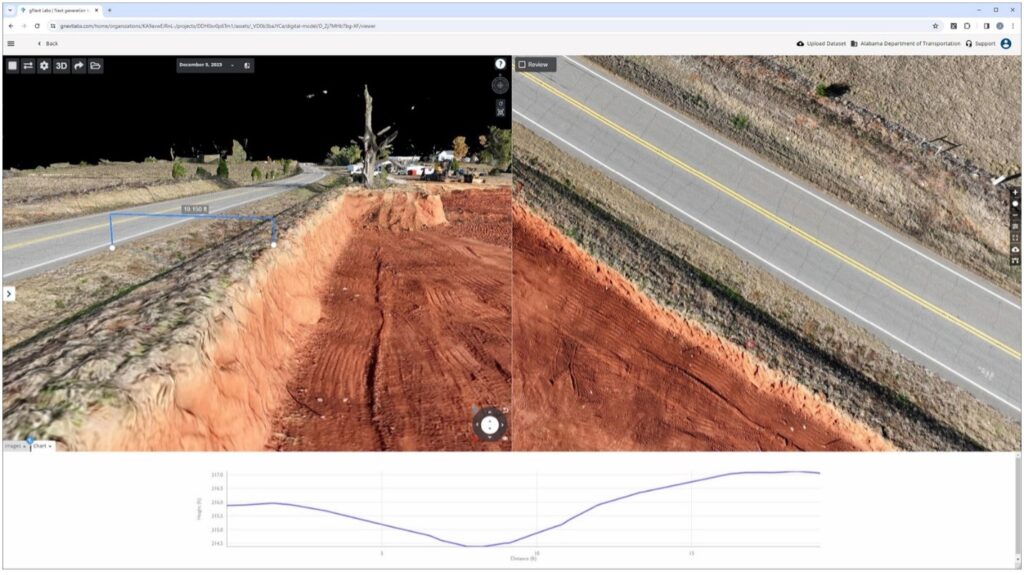Screen dimensions: 1024x575
Task: Close the gNext Labs browser tab
Action: coord(97,10)
